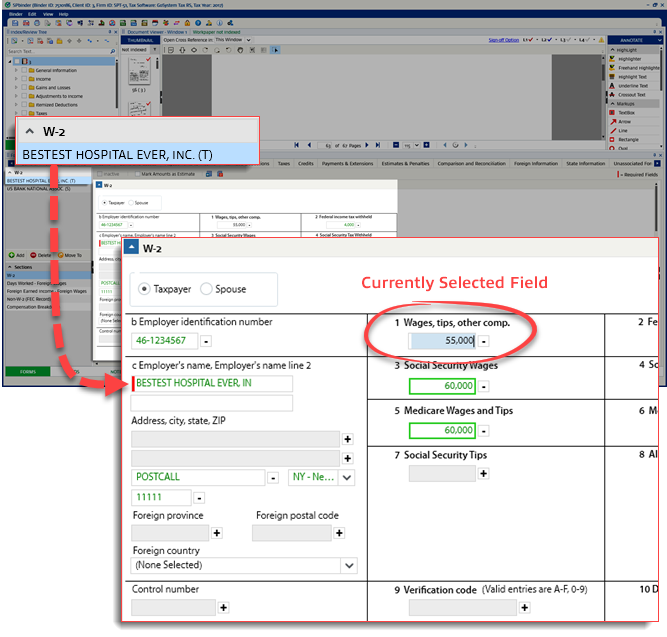The height and width of the screenshot is (637, 667).
Task: Switch to the Estimates & Penalties tab
Action: point(404,163)
